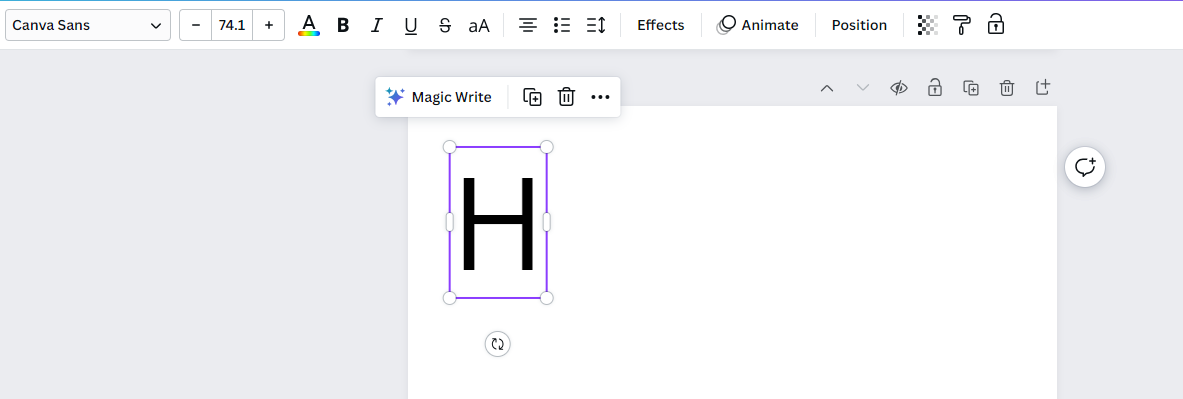Change text alignment
1183x399 pixels.
pyautogui.click(x=528, y=25)
